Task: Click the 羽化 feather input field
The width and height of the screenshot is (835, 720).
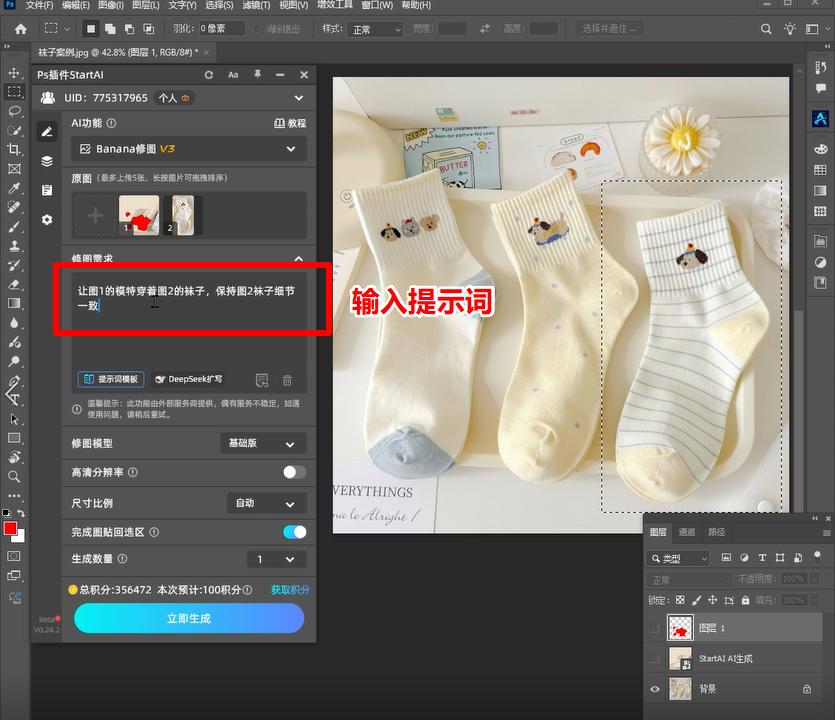Action: [x=223, y=28]
